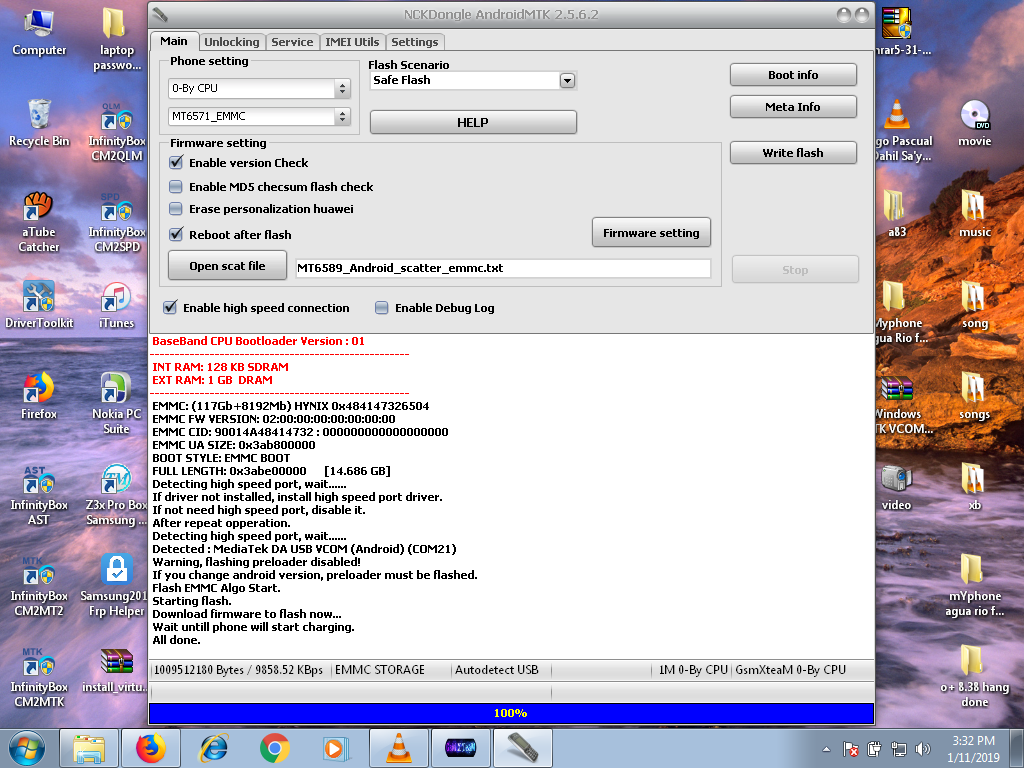
Task: Enable Debug Log checkbox
Action: click(381, 308)
